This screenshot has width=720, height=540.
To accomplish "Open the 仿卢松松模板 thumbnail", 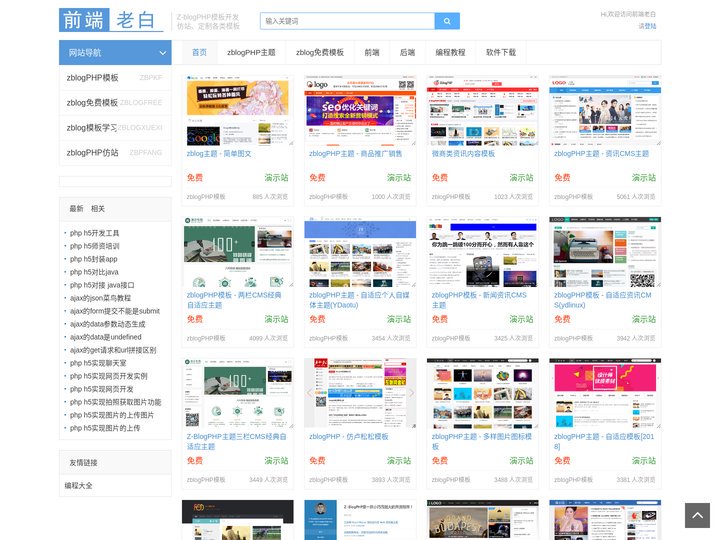I will 360,394.
